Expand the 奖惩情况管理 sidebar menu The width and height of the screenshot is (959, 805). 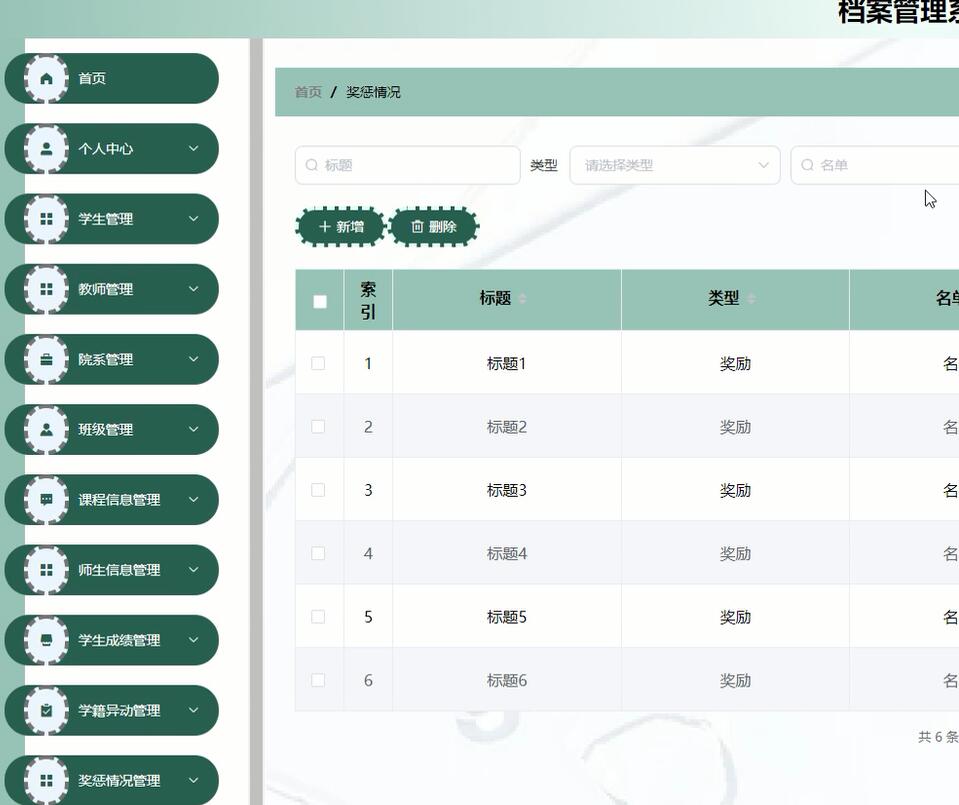point(111,780)
